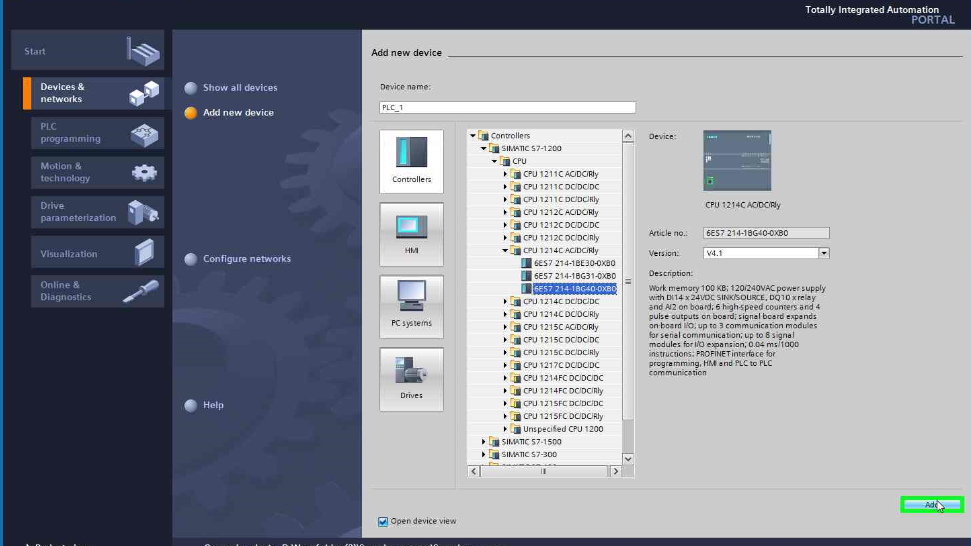This screenshot has height=546, width=971.
Task: Select CPU 1215FC DC/DC/Rly folder
Action: (563, 416)
